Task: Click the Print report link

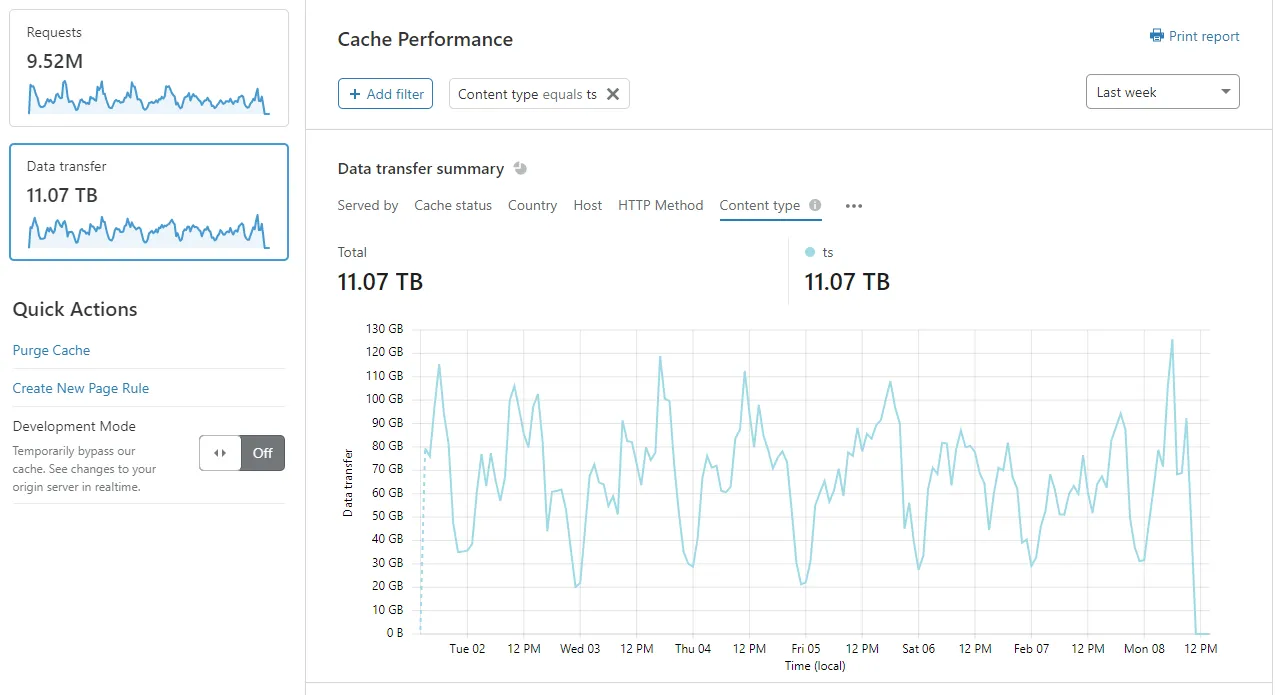Action: click(x=1202, y=36)
